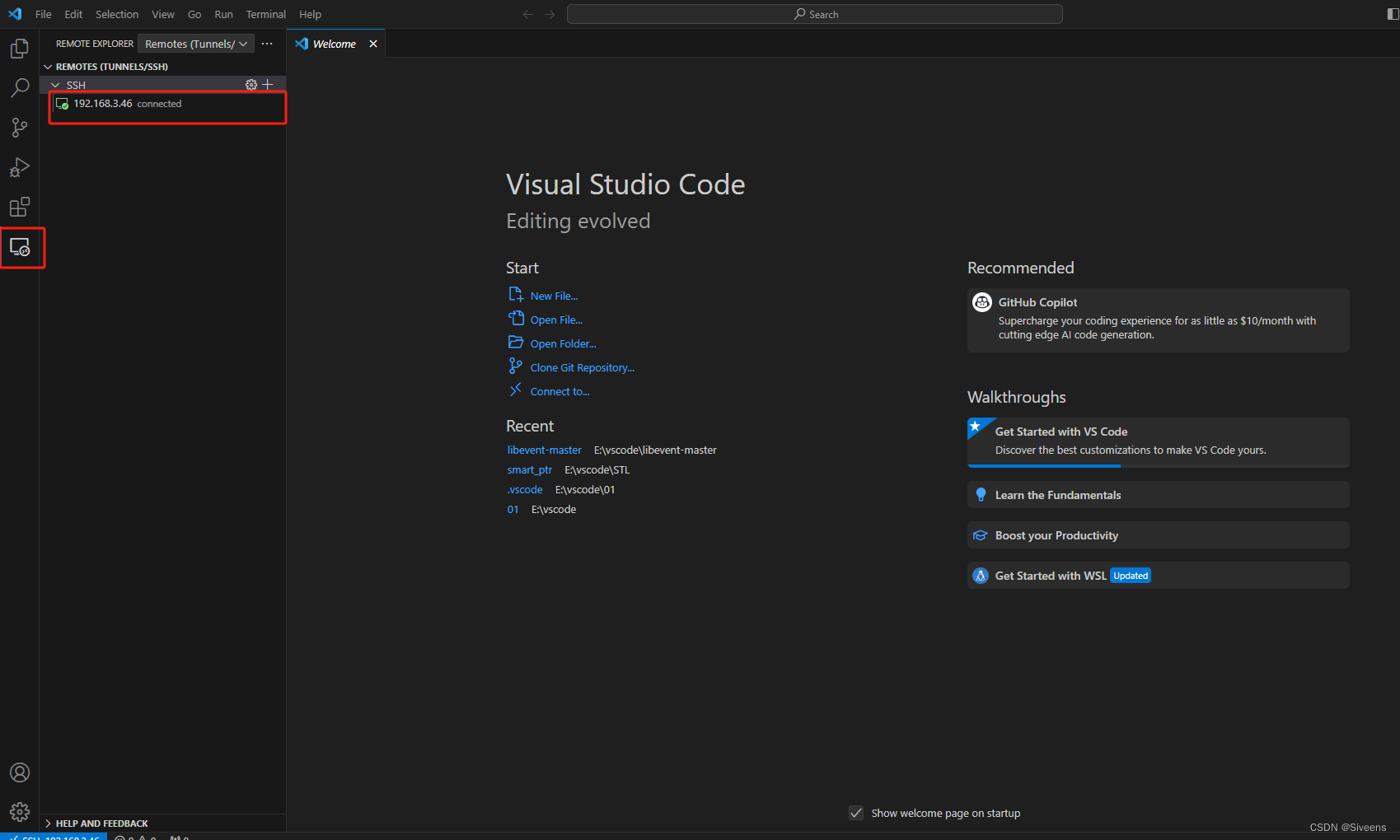The width and height of the screenshot is (1400, 840).
Task: Select the Welcome tab
Action: (335, 44)
